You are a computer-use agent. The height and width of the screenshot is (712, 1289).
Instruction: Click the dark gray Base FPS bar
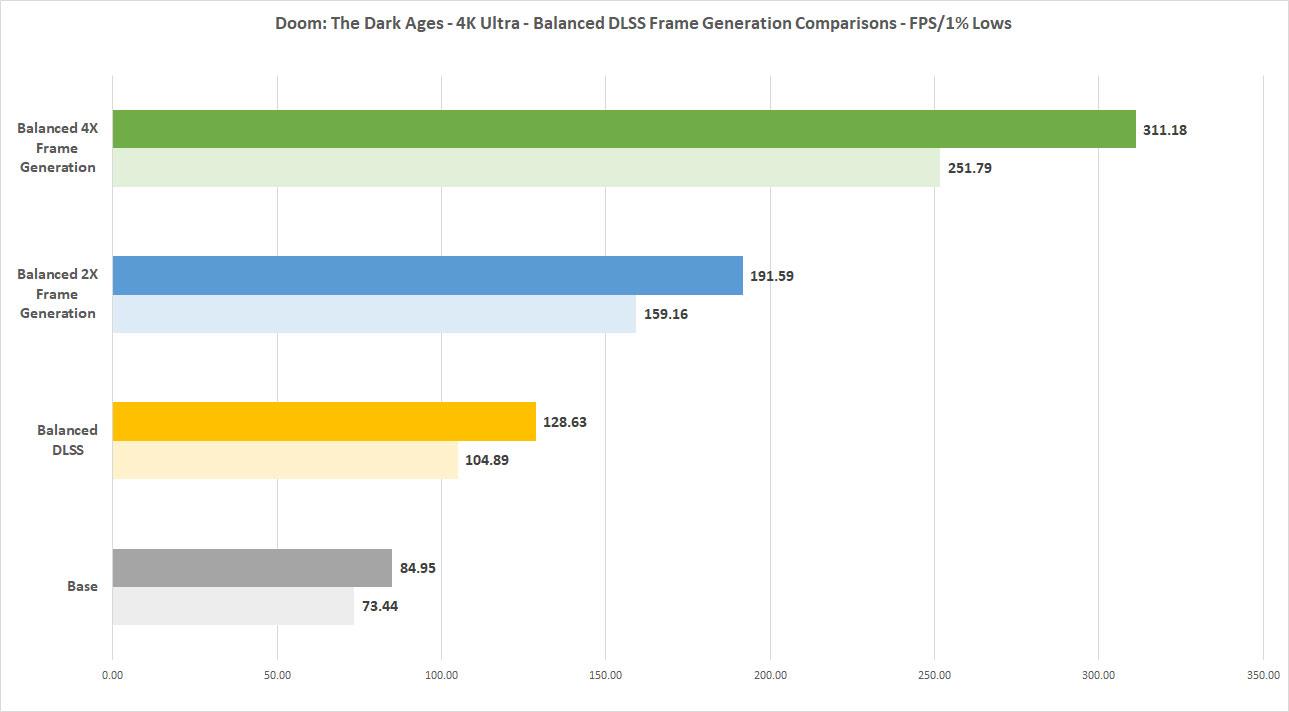(252, 568)
